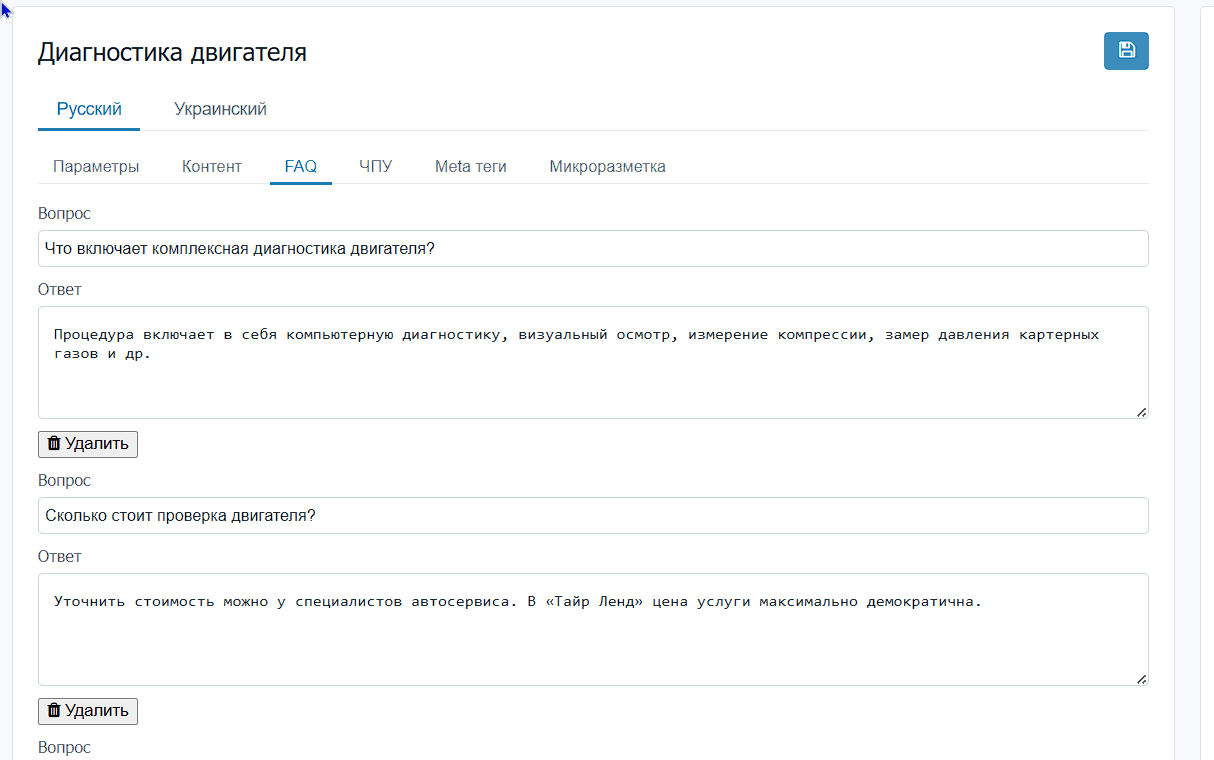
Task: Open the Микроразметка tab
Action: pos(608,166)
